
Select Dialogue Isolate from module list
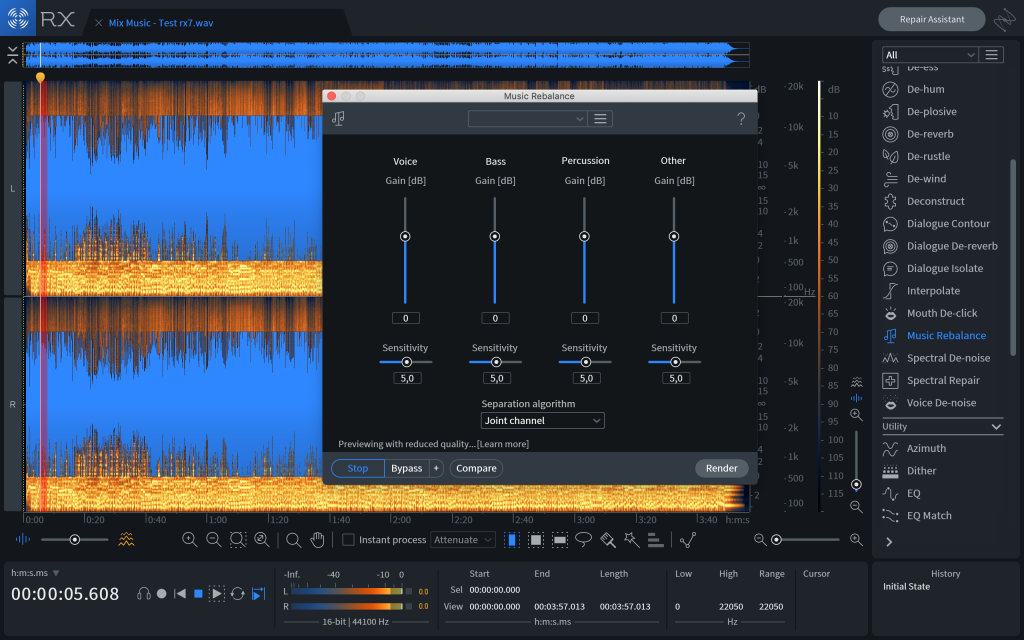tap(944, 268)
